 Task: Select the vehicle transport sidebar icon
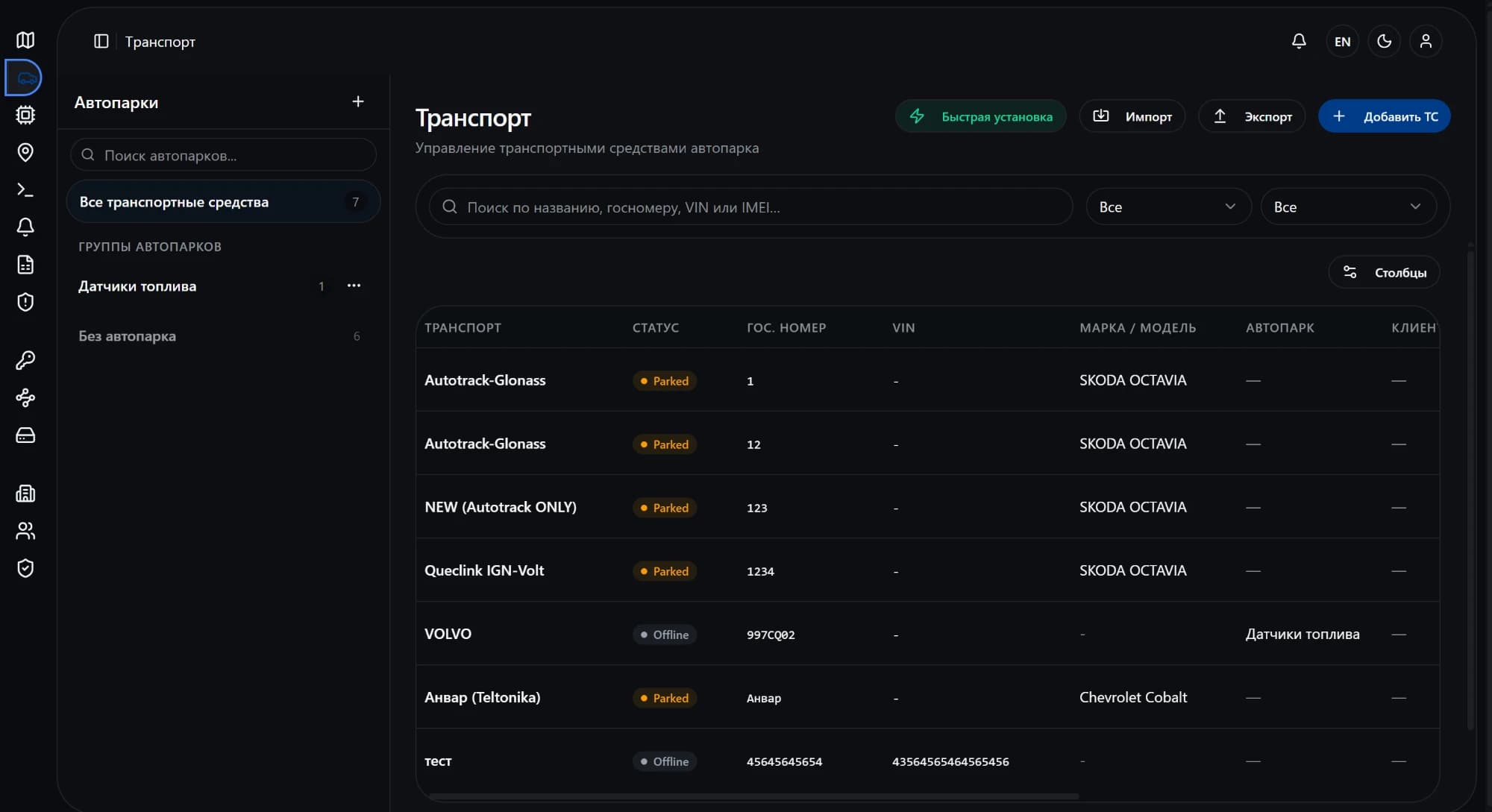click(x=25, y=78)
